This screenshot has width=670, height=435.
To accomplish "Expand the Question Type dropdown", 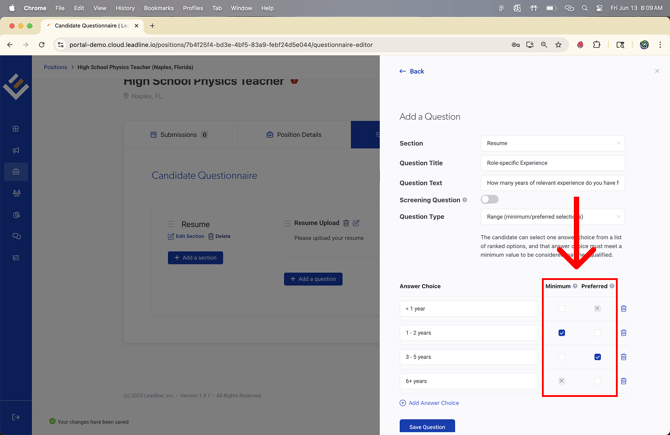I will pos(552,216).
